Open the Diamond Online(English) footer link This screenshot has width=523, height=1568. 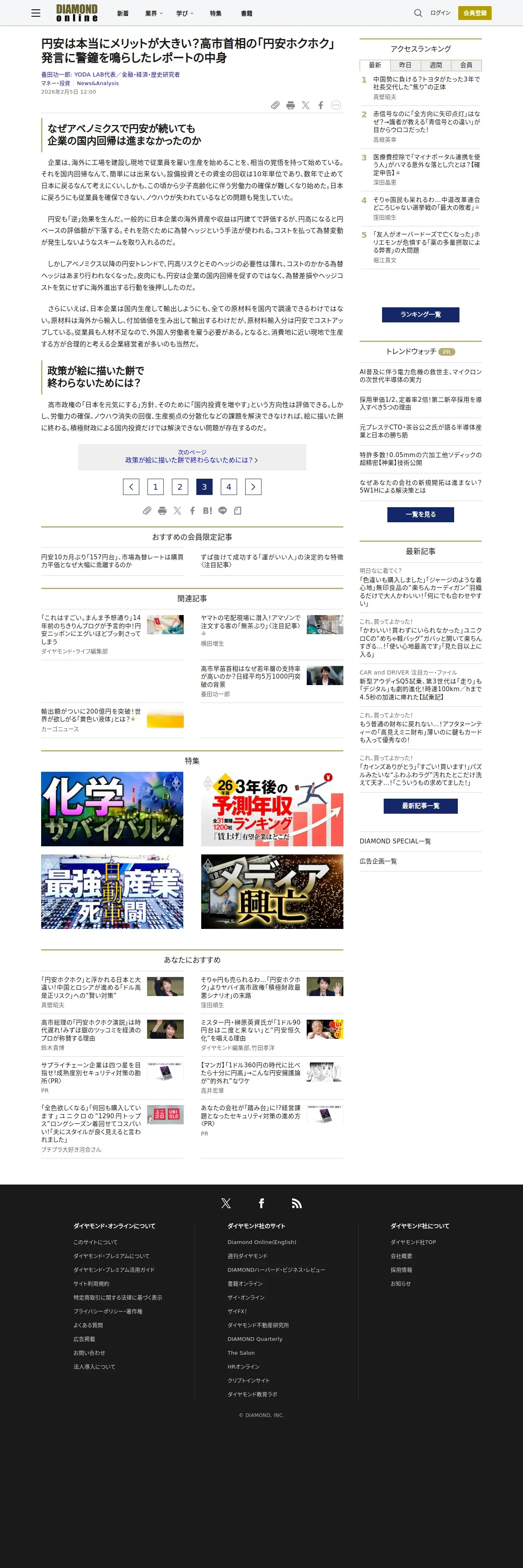coord(262,1242)
